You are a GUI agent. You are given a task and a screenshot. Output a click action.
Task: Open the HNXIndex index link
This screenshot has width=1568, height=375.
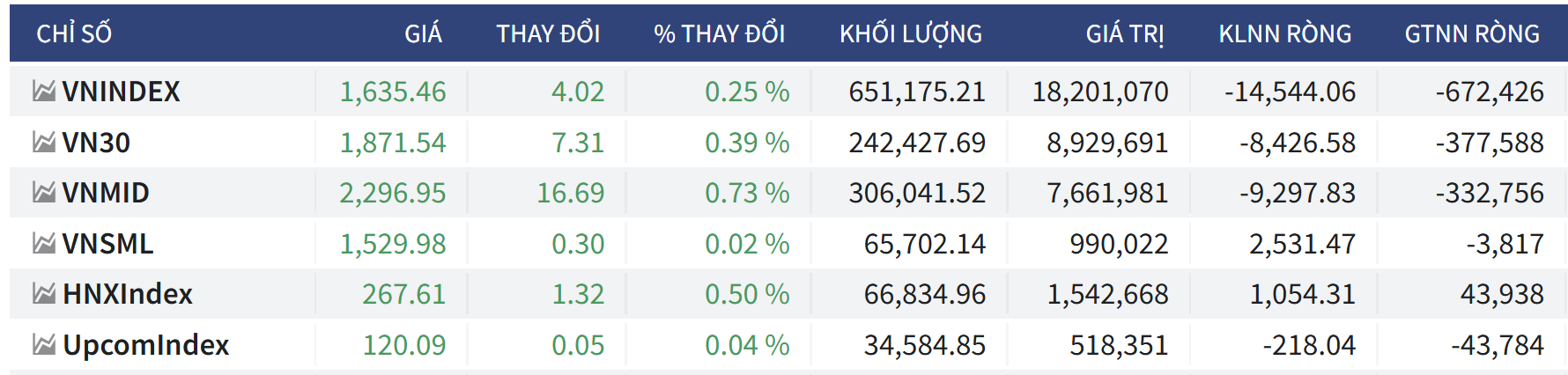pyautogui.click(x=128, y=294)
